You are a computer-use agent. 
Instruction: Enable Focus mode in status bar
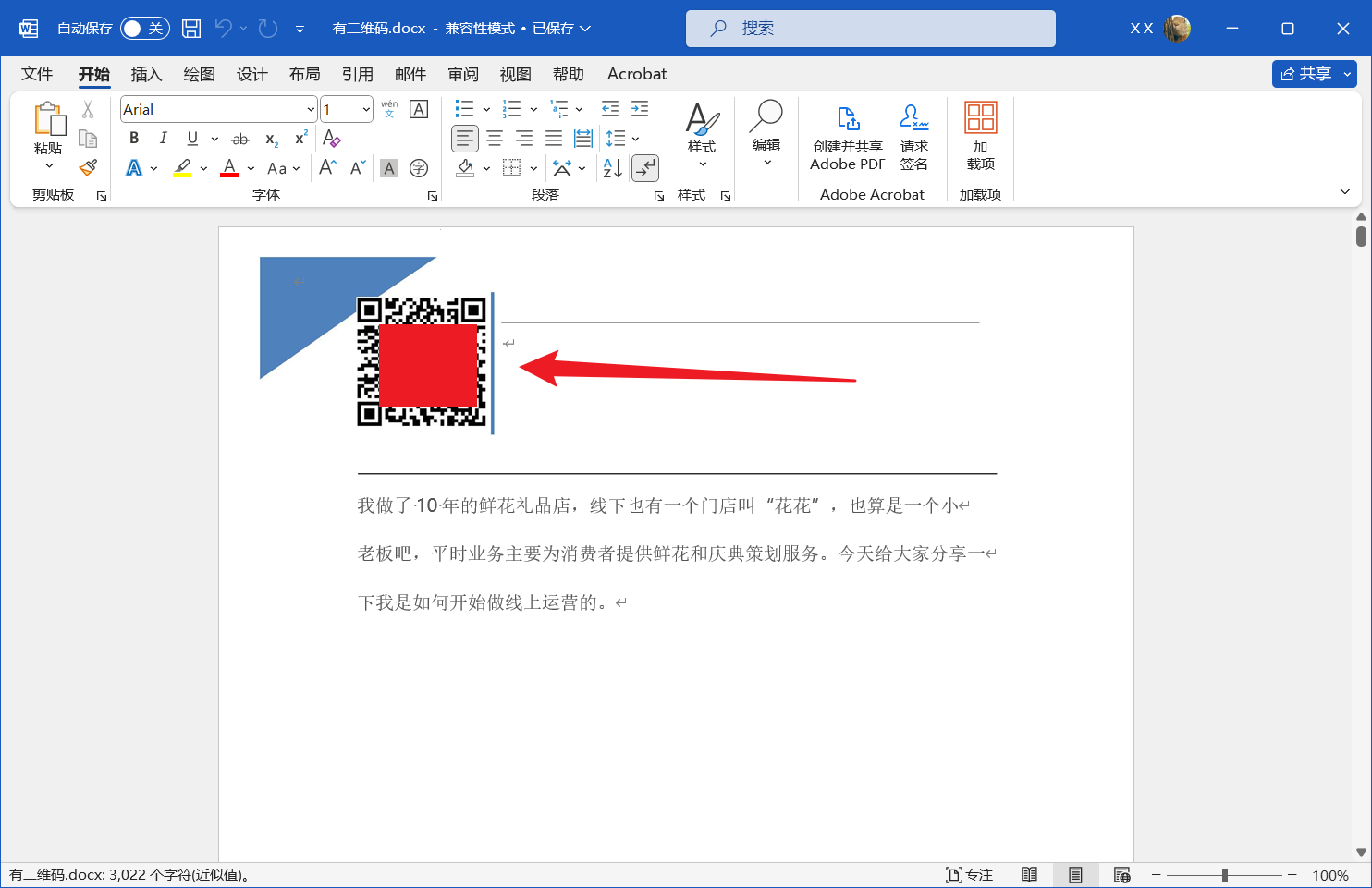coord(969,875)
